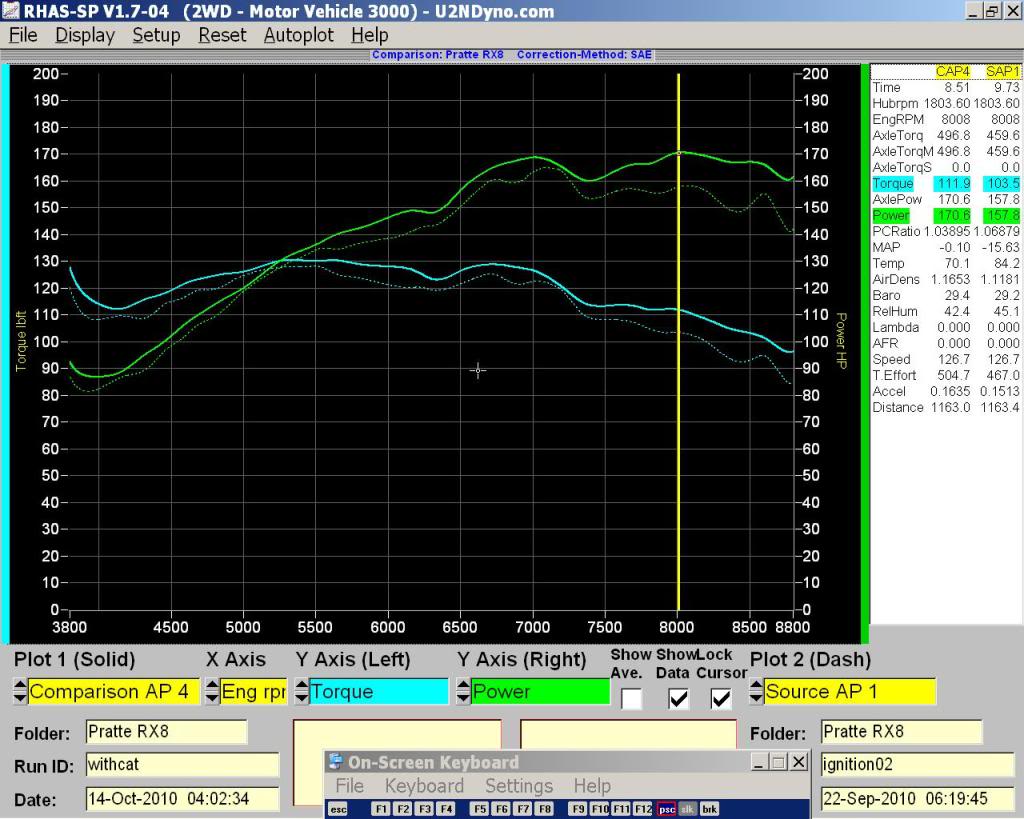
Task: Open the Autoplot menu
Action: click(x=298, y=35)
